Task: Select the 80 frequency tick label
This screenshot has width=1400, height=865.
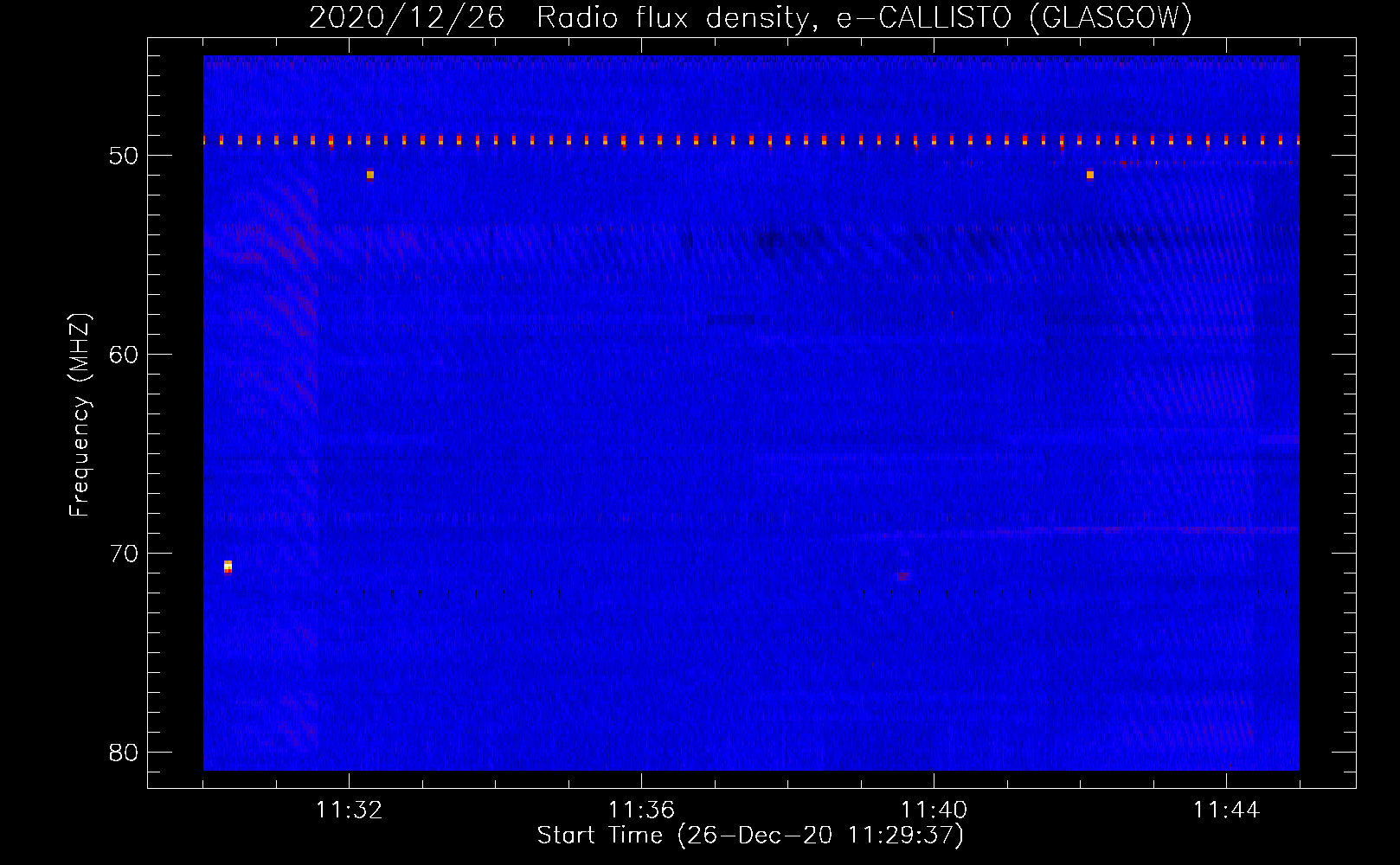Action: [124, 753]
